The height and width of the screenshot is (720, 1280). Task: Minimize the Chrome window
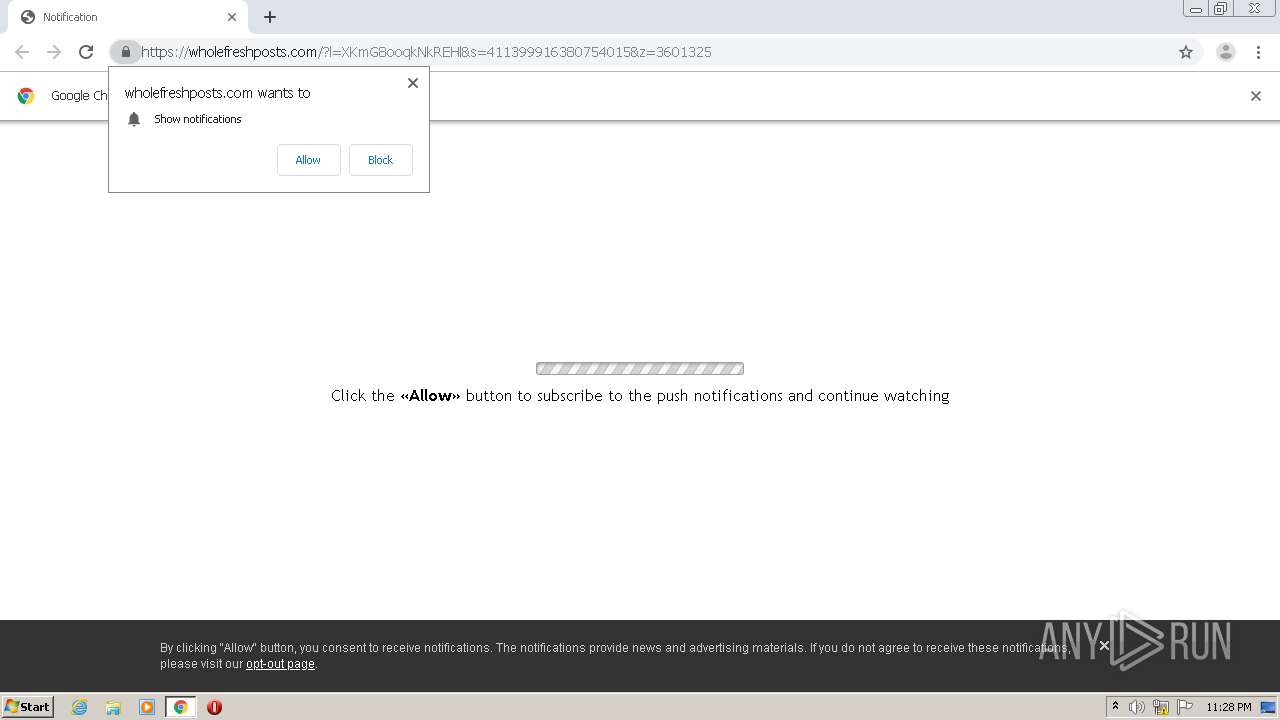[1196, 9]
